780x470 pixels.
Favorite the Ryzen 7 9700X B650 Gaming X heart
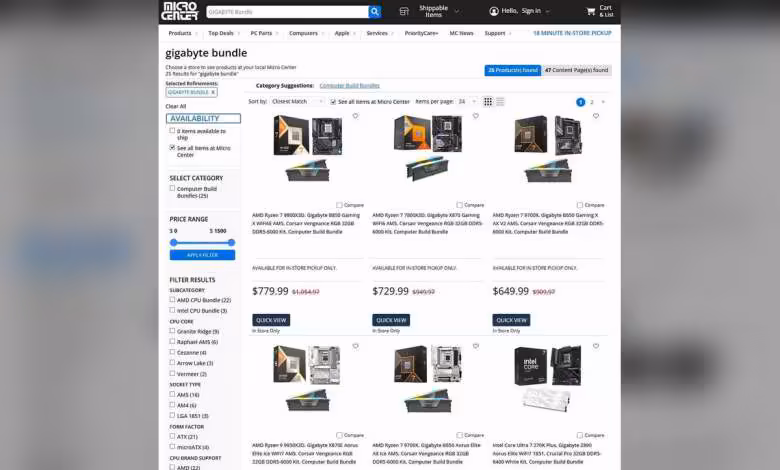596,116
